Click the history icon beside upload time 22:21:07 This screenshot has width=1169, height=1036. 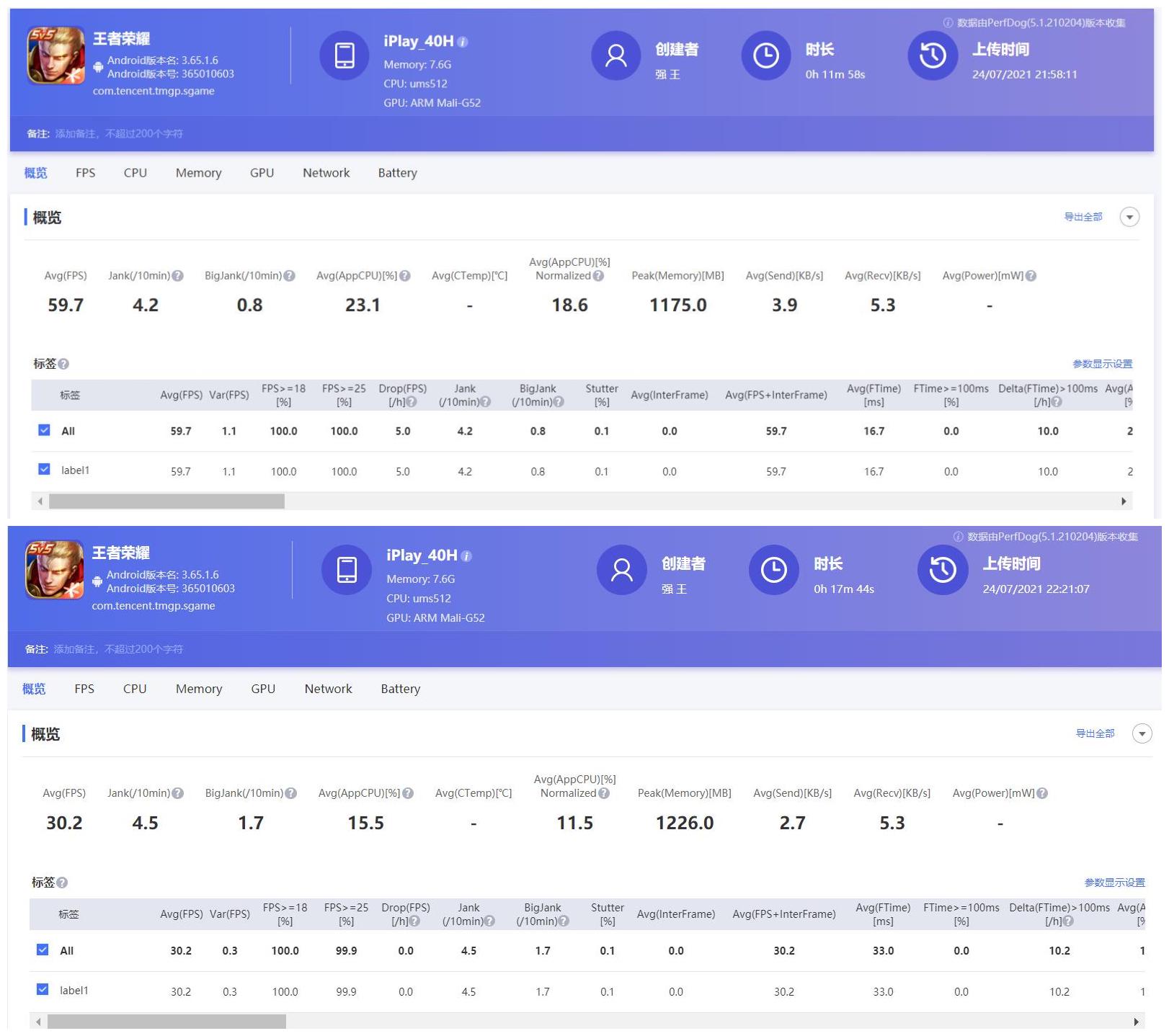click(x=942, y=570)
